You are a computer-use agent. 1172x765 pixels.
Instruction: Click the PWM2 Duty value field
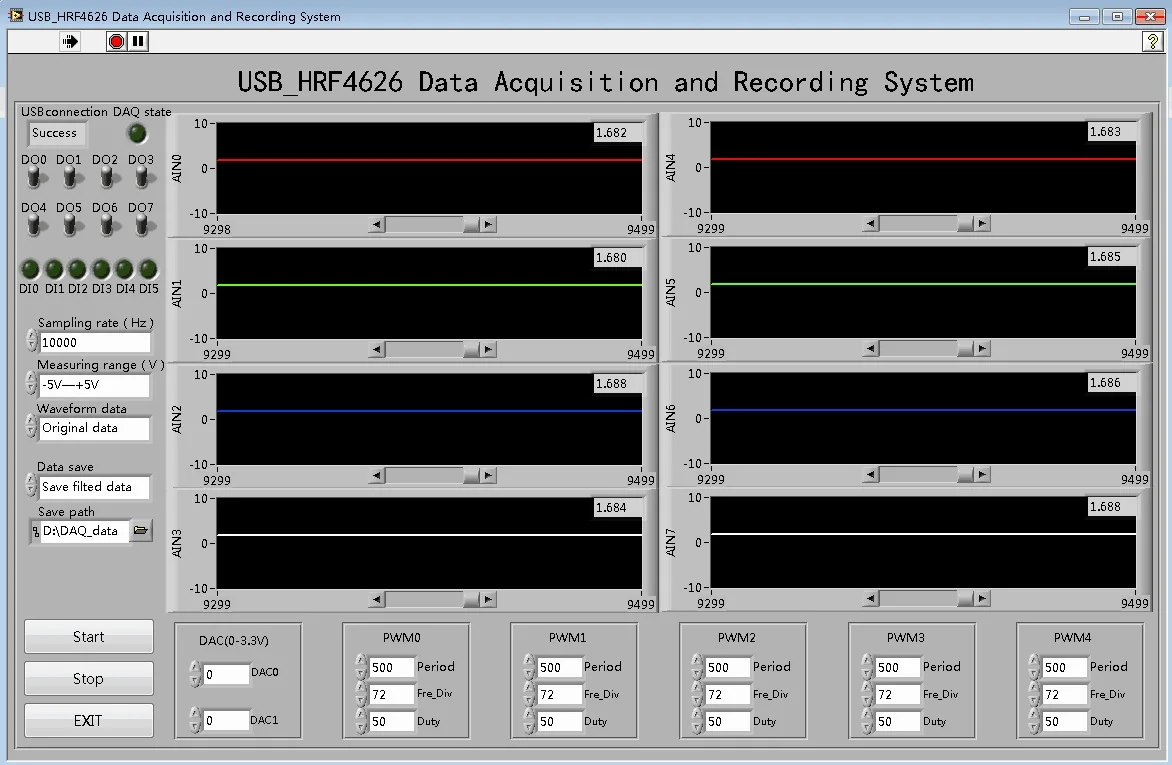coord(727,722)
